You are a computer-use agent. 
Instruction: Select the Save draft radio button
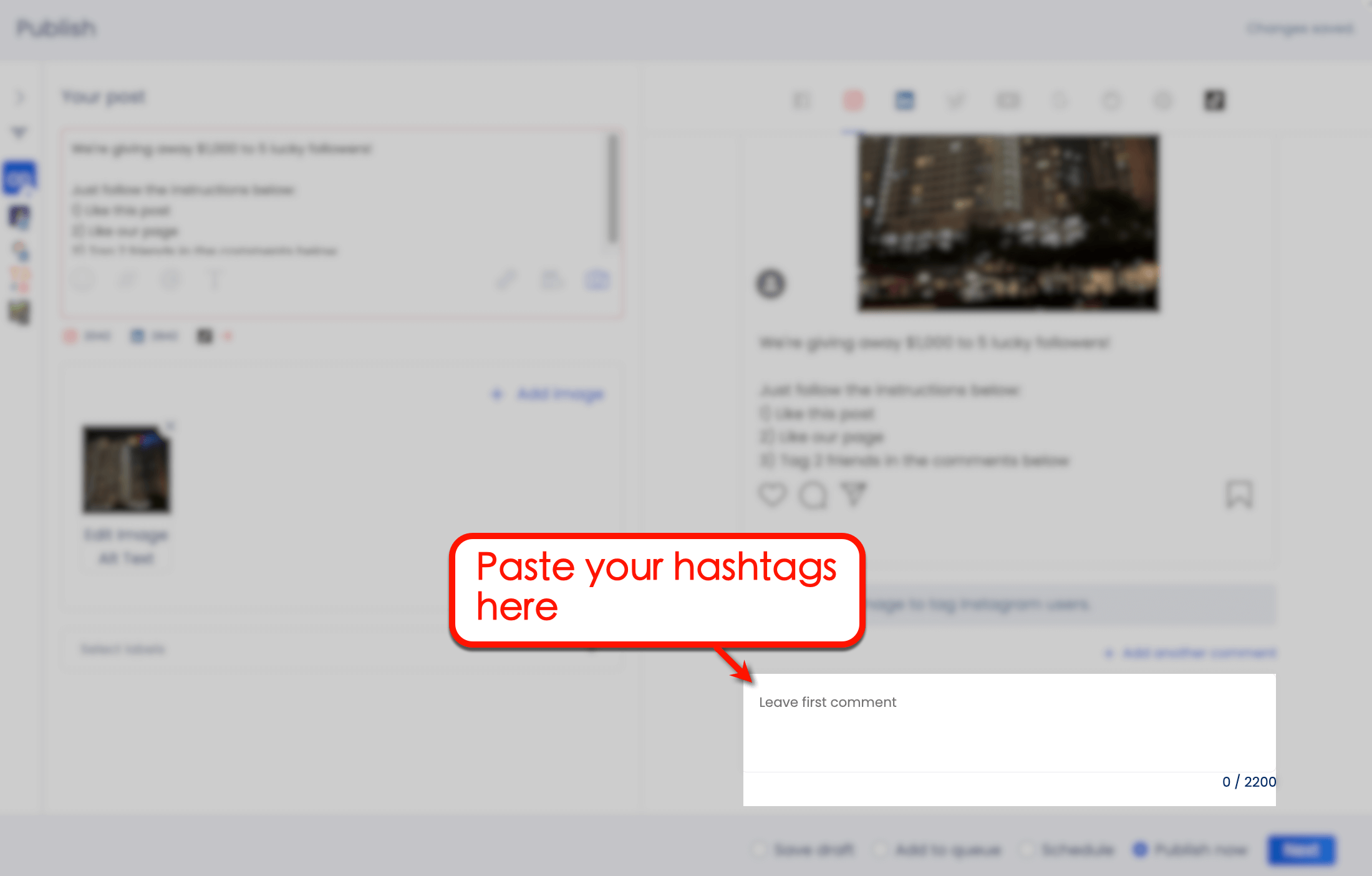point(760,850)
